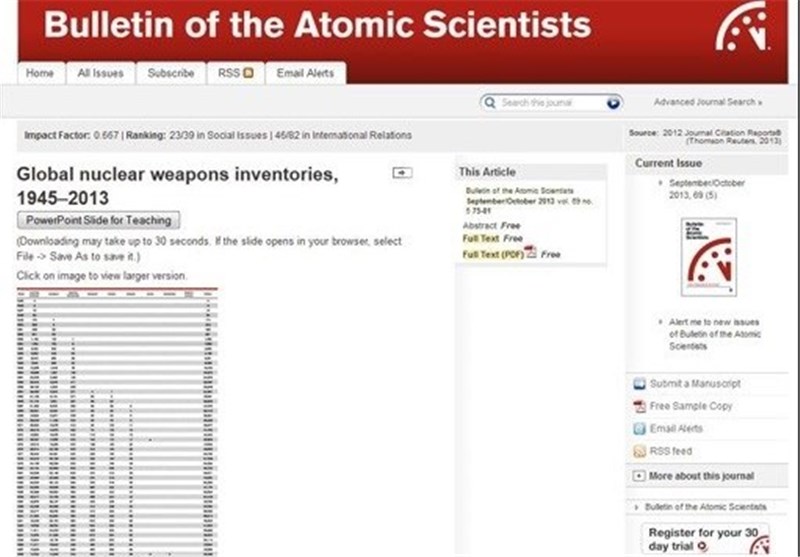This screenshot has height=557, width=800.
Task: Open RSS feed sidebar link
Action: (670, 451)
